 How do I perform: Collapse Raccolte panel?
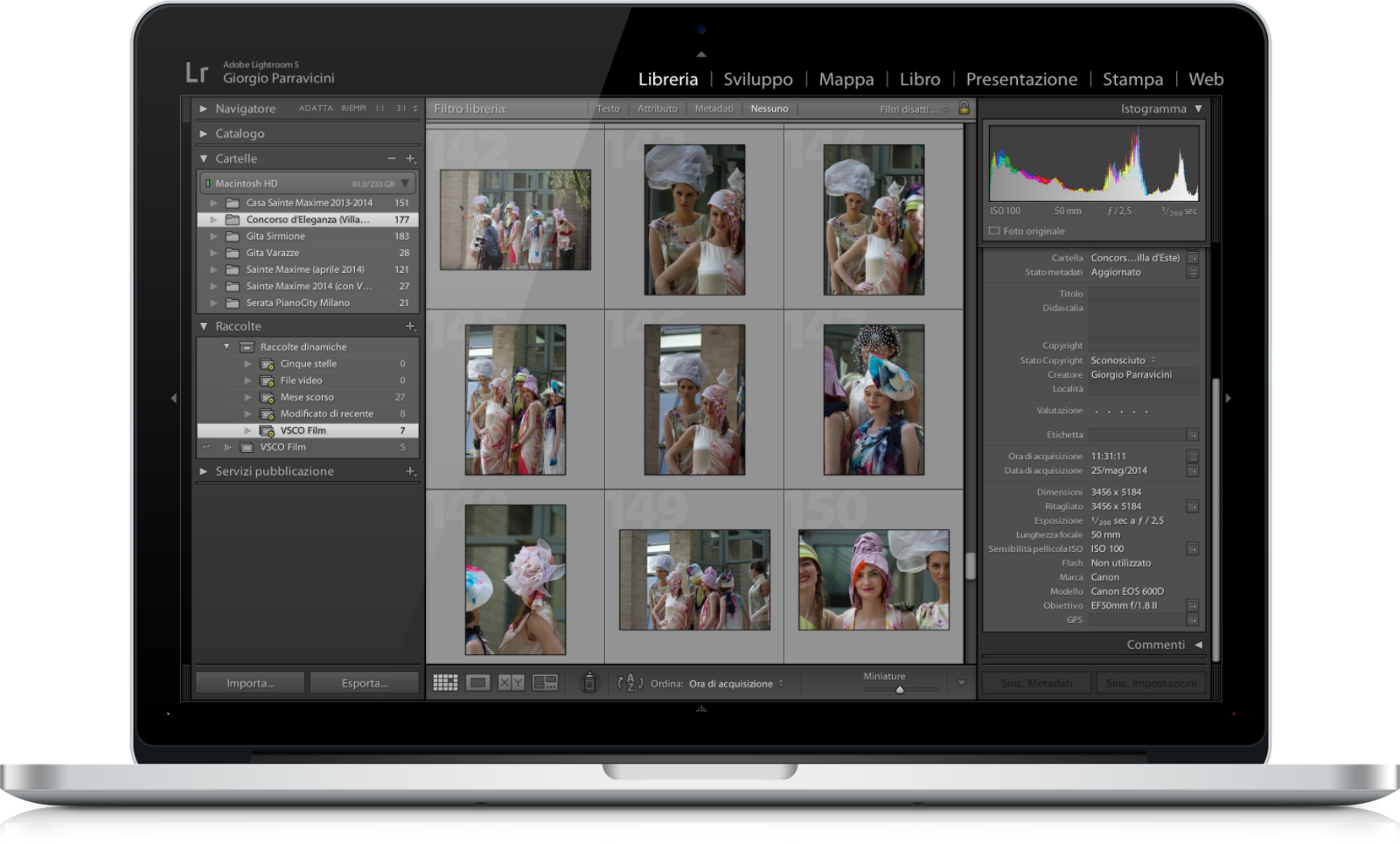pos(203,326)
